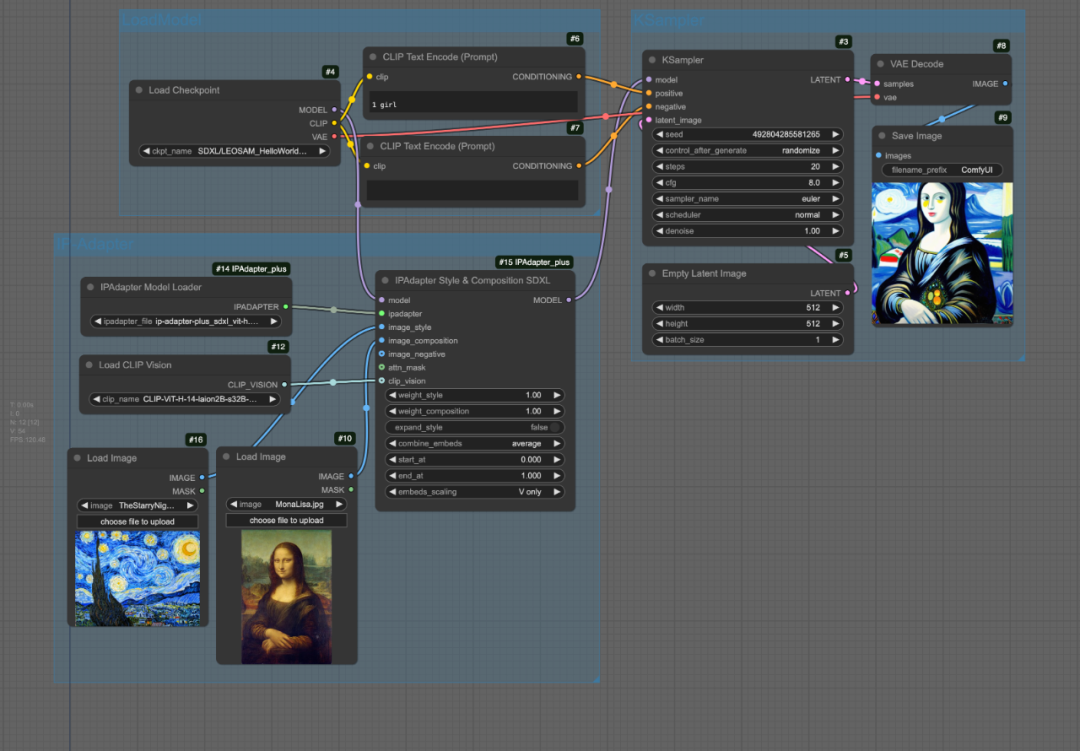Image resolution: width=1080 pixels, height=751 pixels.
Task: Cycle to next TheStarryNig... image with right arrow
Action: coord(190,506)
